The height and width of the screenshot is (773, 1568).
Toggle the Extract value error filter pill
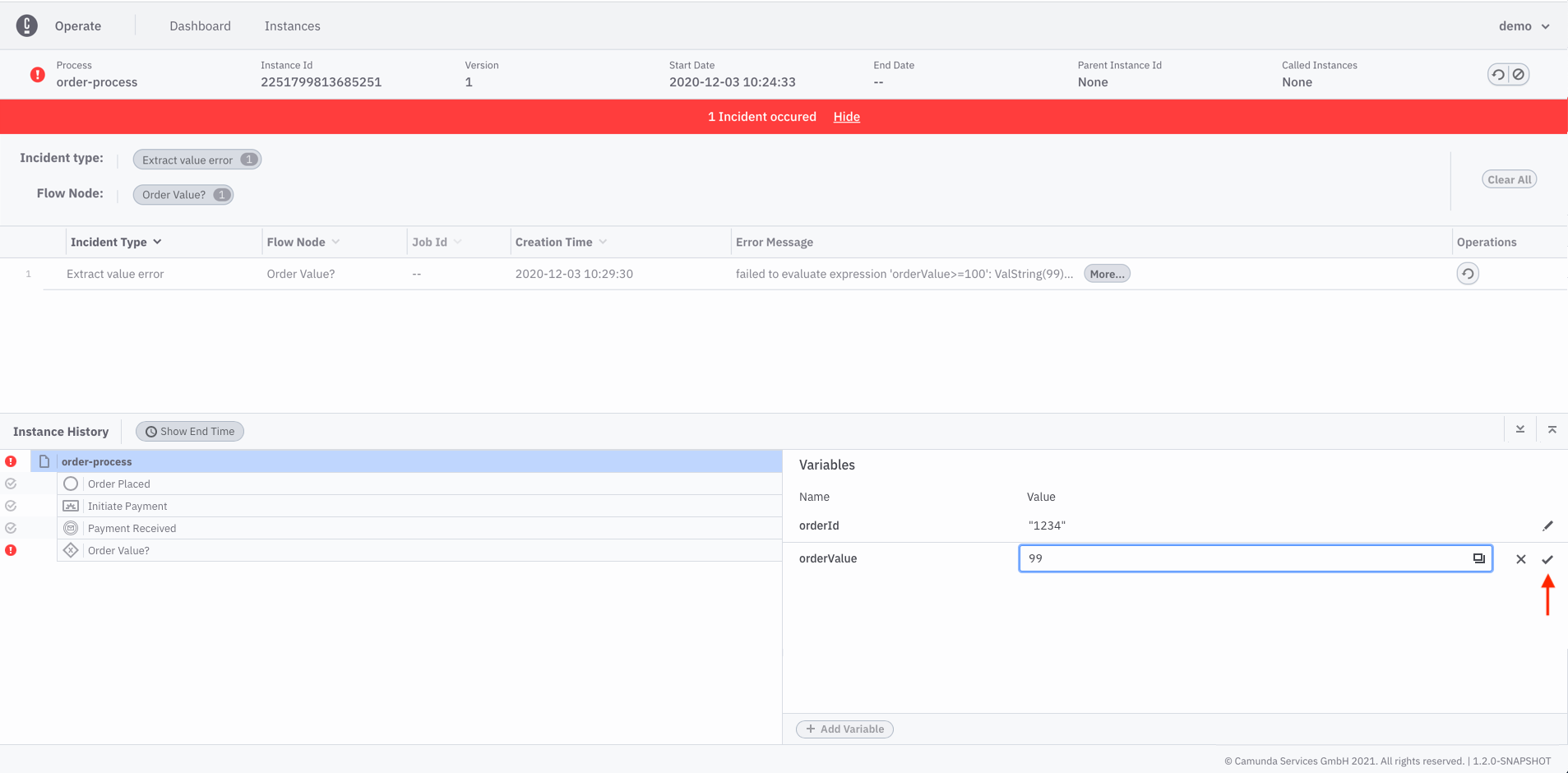(197, 160)
